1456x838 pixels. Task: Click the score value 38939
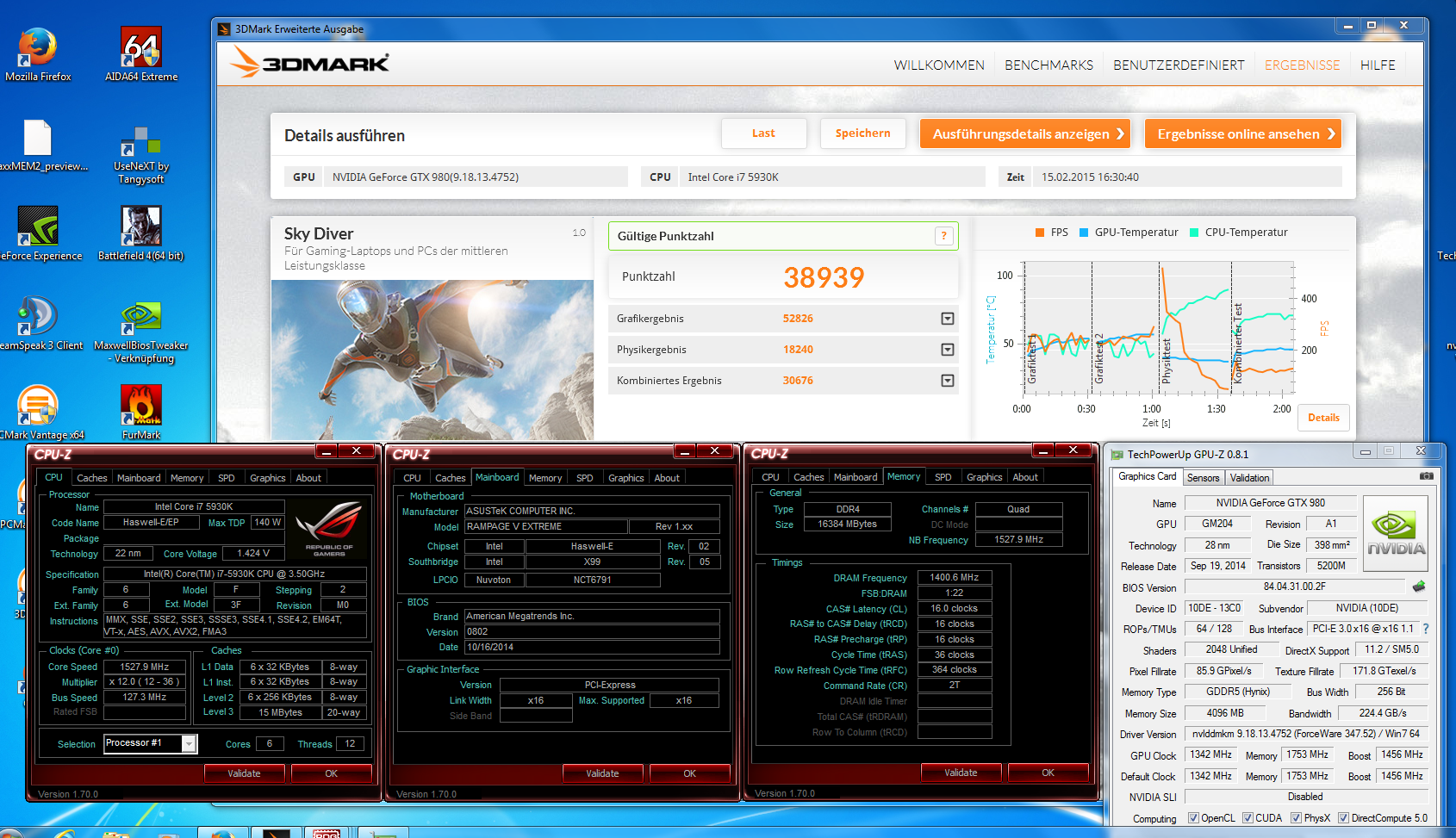coord(824,277)
